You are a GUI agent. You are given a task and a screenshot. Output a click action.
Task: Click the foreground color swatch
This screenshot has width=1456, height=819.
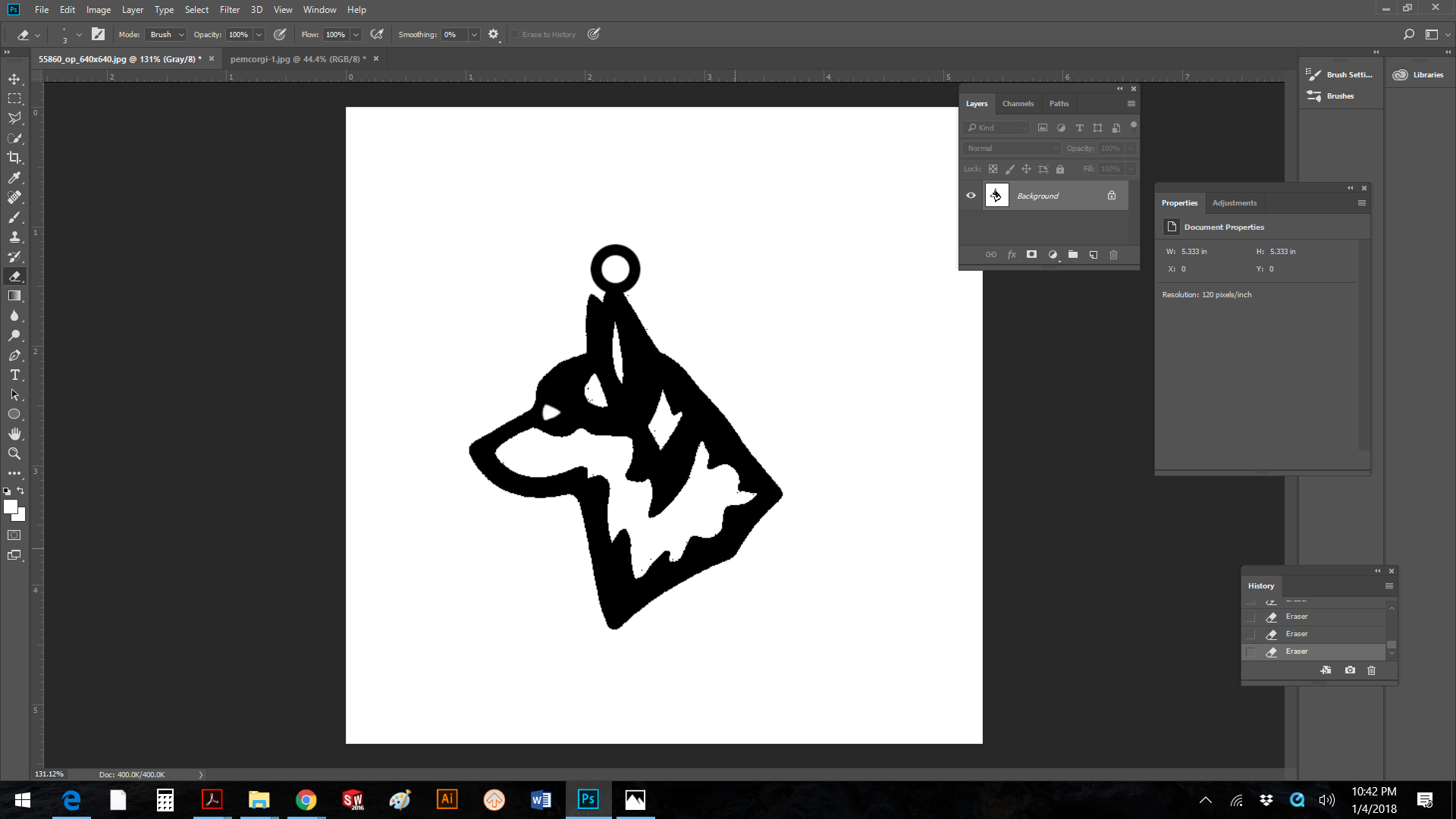pos(11,507)
